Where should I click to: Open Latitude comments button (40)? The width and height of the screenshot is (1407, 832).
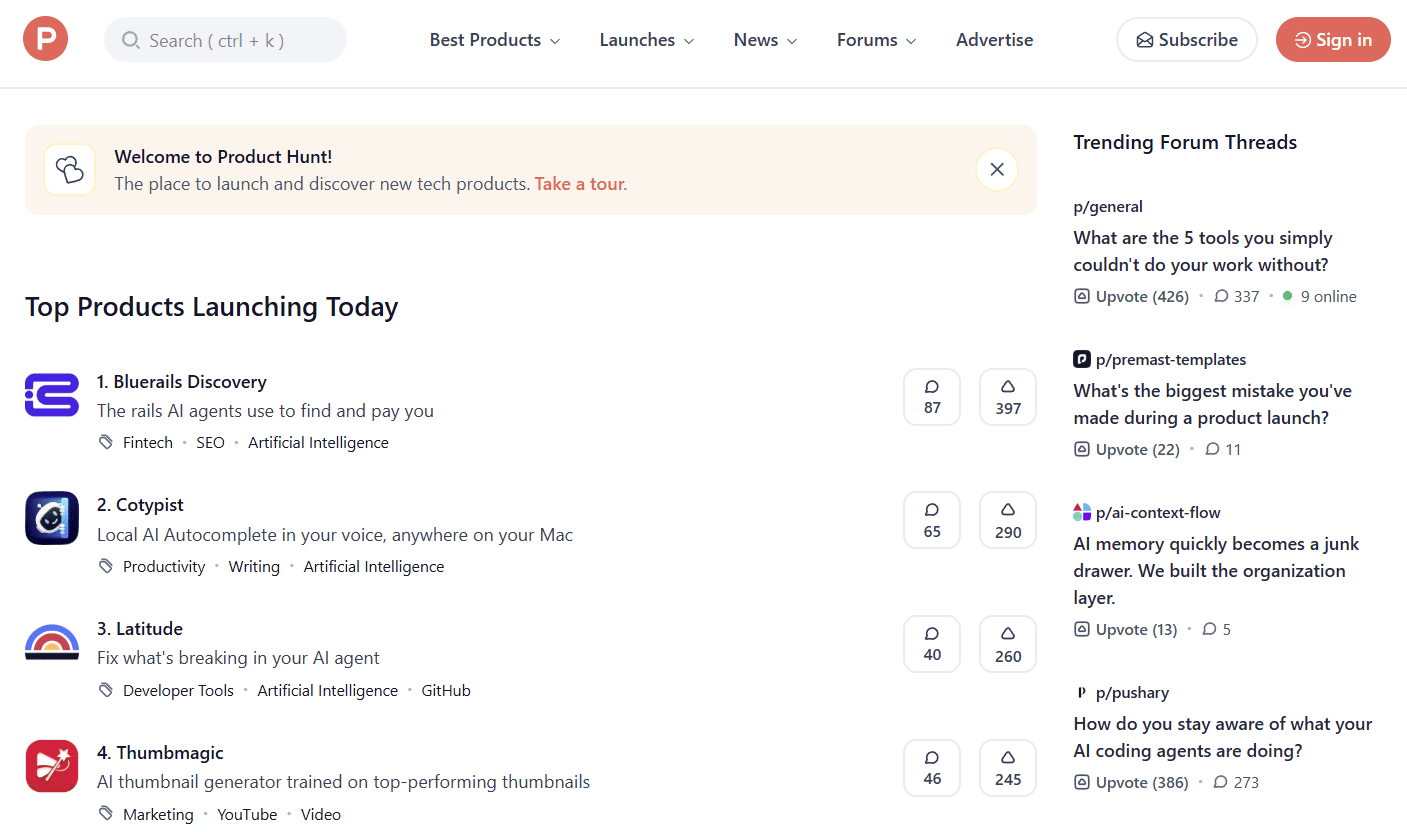pos(932,644)
